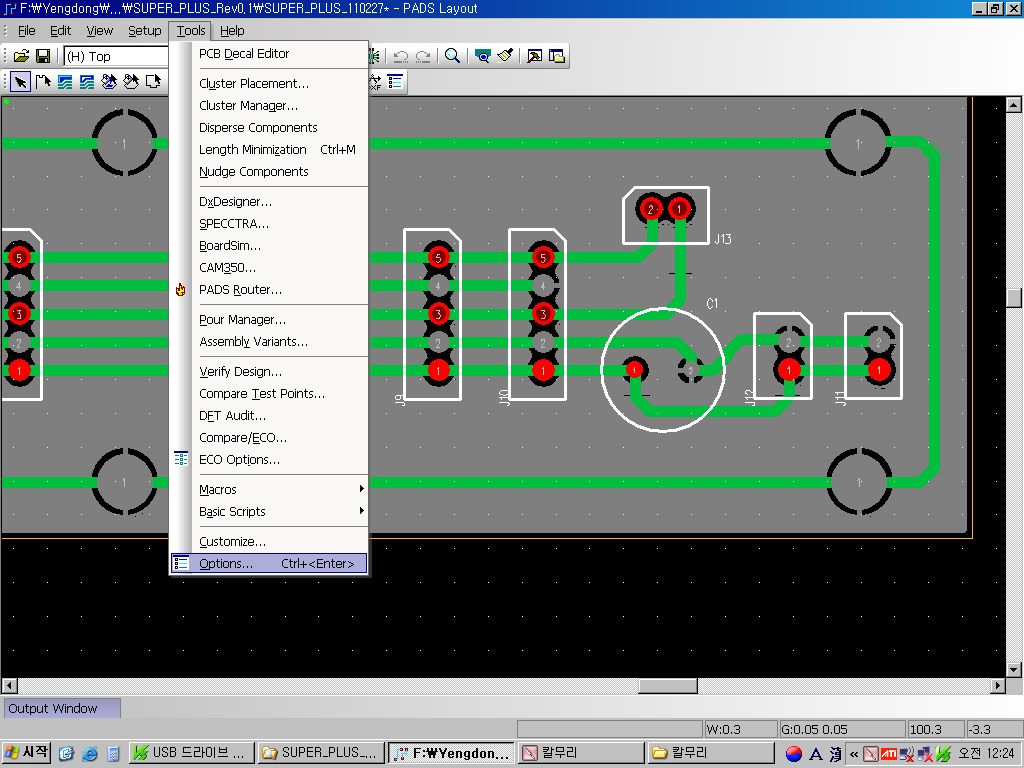Click the Undo arrow in the toolbar
Screen dimensions: 1024x768
click(x=401, y=56)
